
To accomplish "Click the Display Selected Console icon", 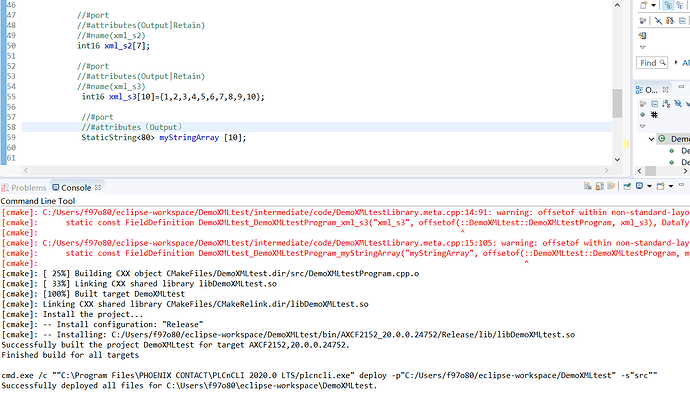I will [639, 186].
